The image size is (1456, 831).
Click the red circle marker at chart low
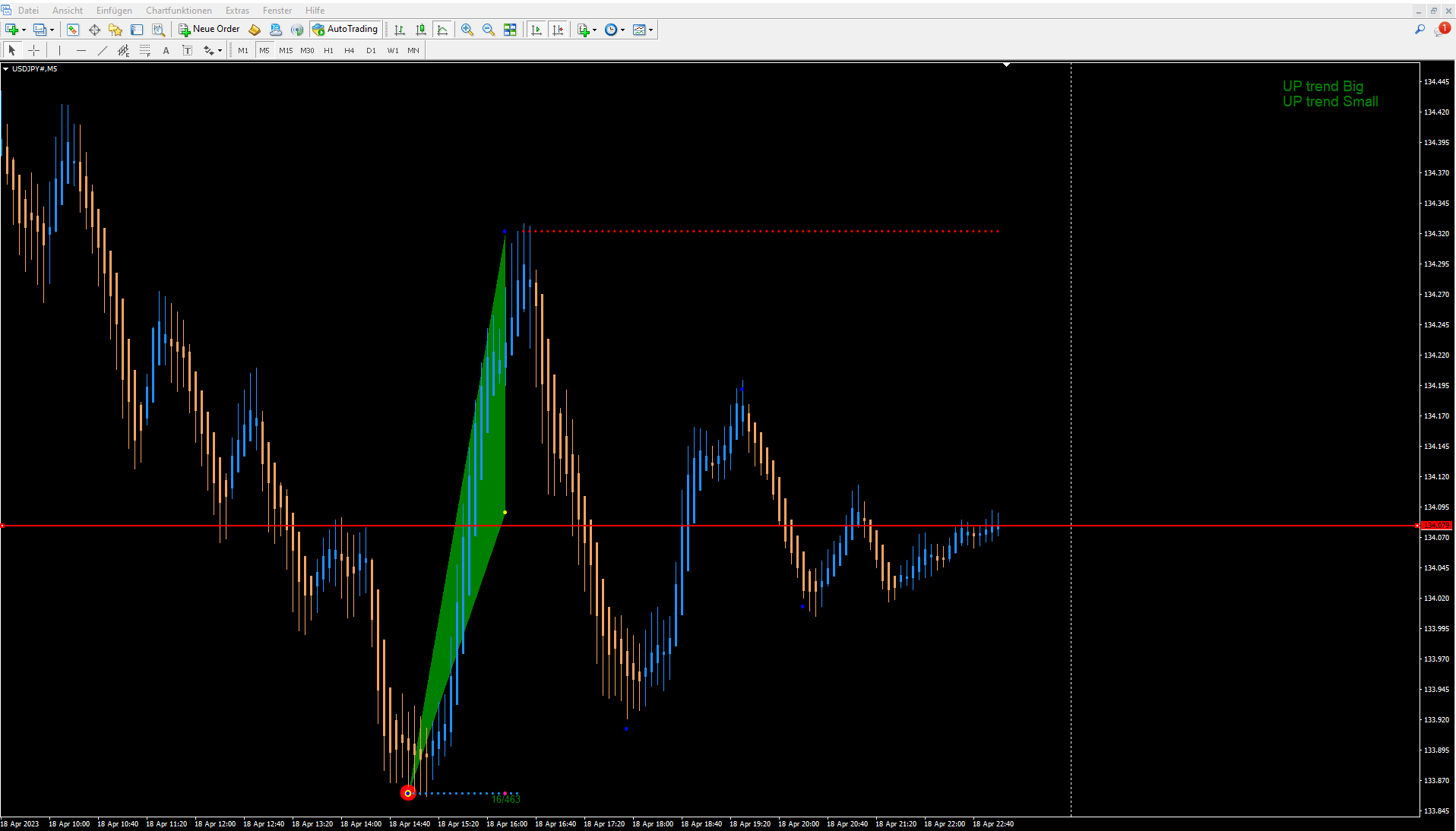click(x=408, y=793)
